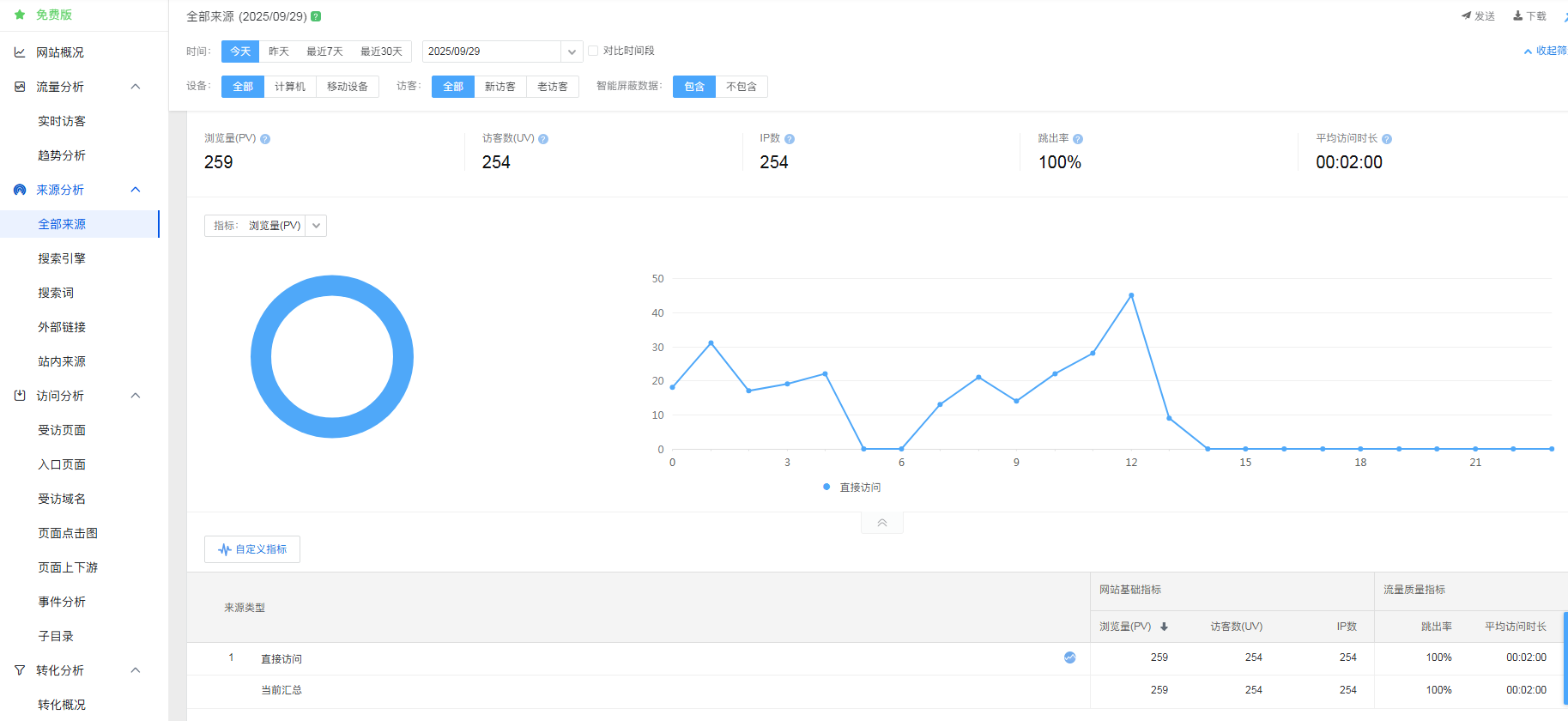Open 搜索引擎 in the sidebar

pyautogui.click(x=62, y=258)
